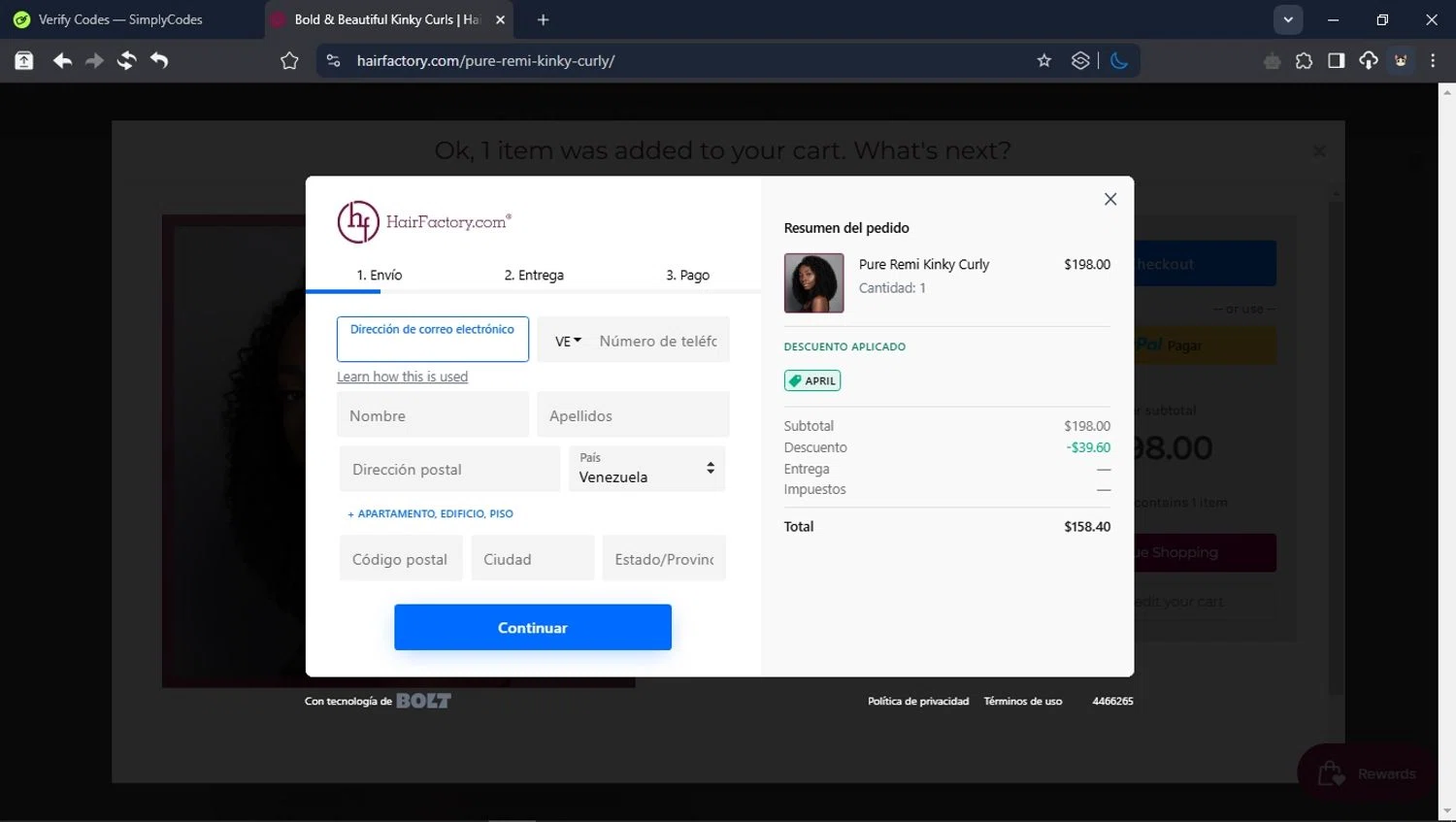1456x822 pixels.
Task: Click the Ciudad input field
Action: click(533, 559)
